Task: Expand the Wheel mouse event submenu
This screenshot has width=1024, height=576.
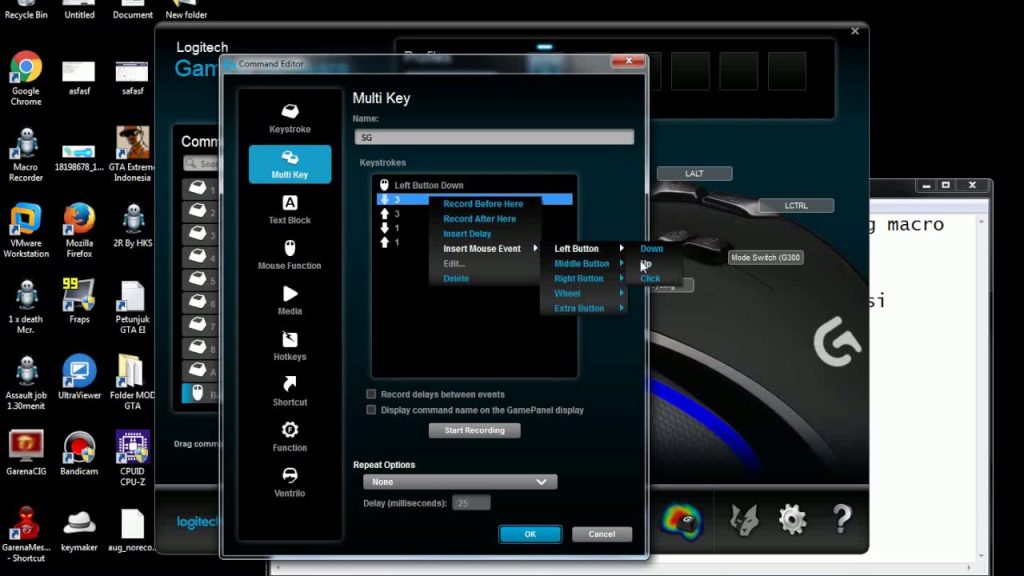Action: (567, 293)
